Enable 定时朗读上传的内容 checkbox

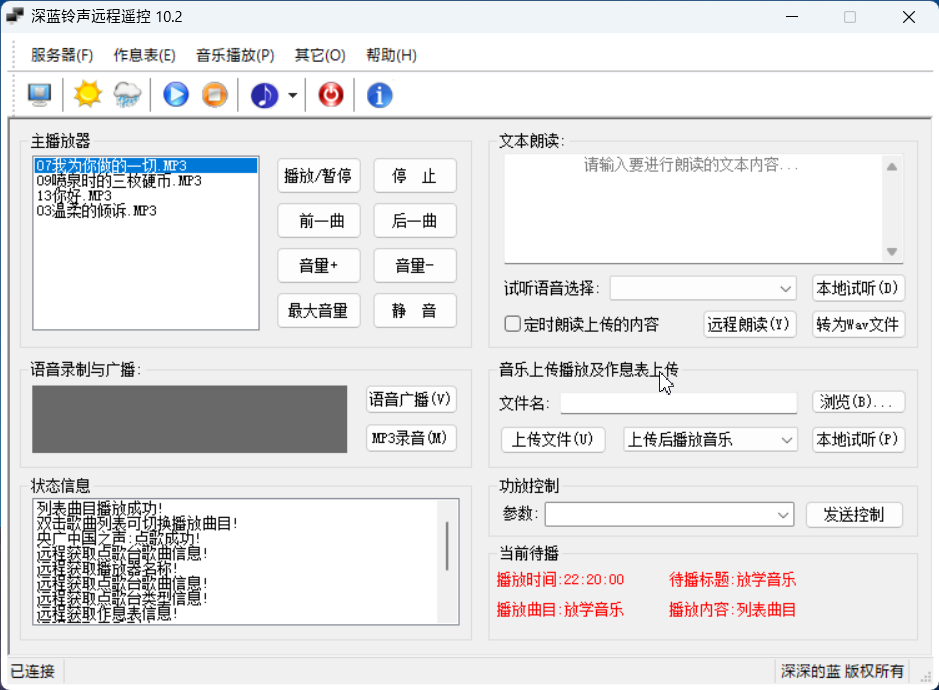point(513,323)
